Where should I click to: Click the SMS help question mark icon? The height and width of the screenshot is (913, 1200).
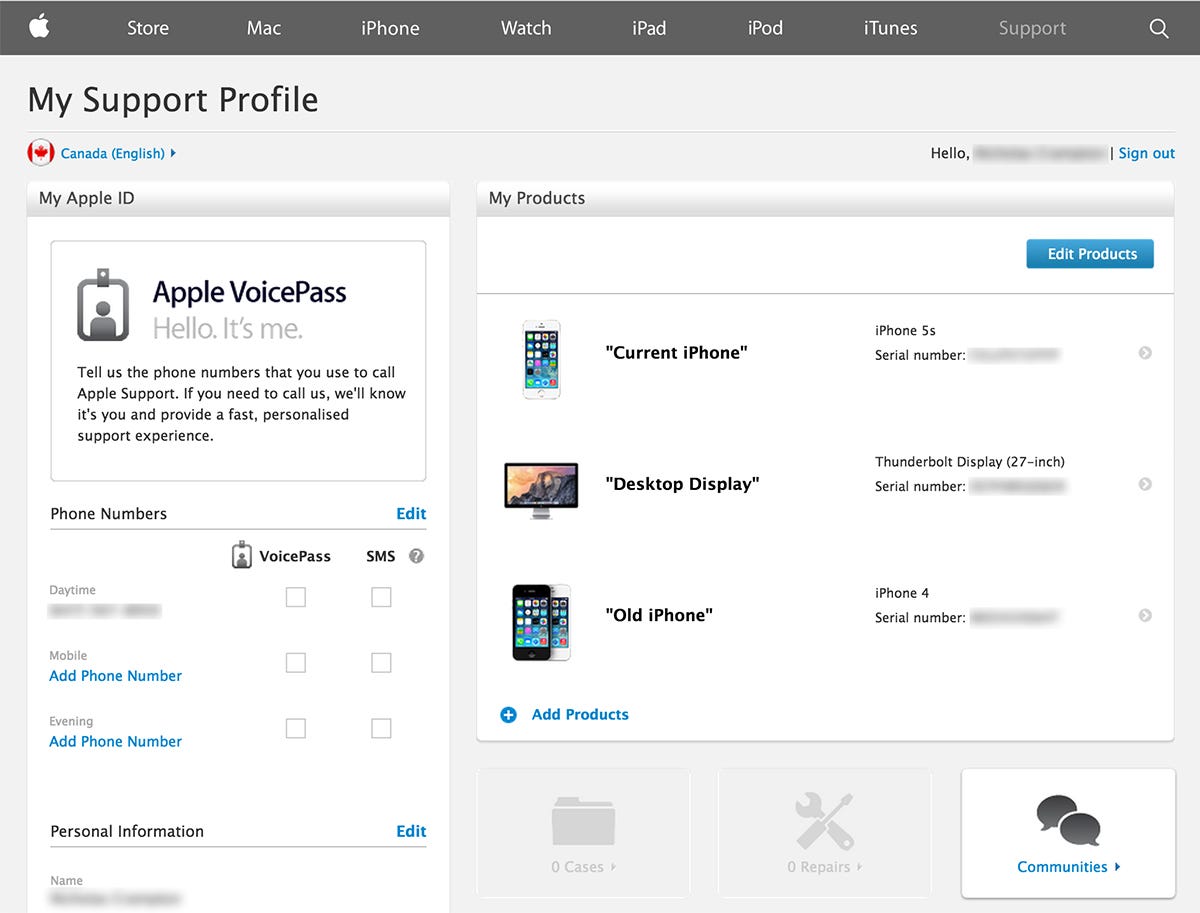pyautogui.click(x=416, y=556)
